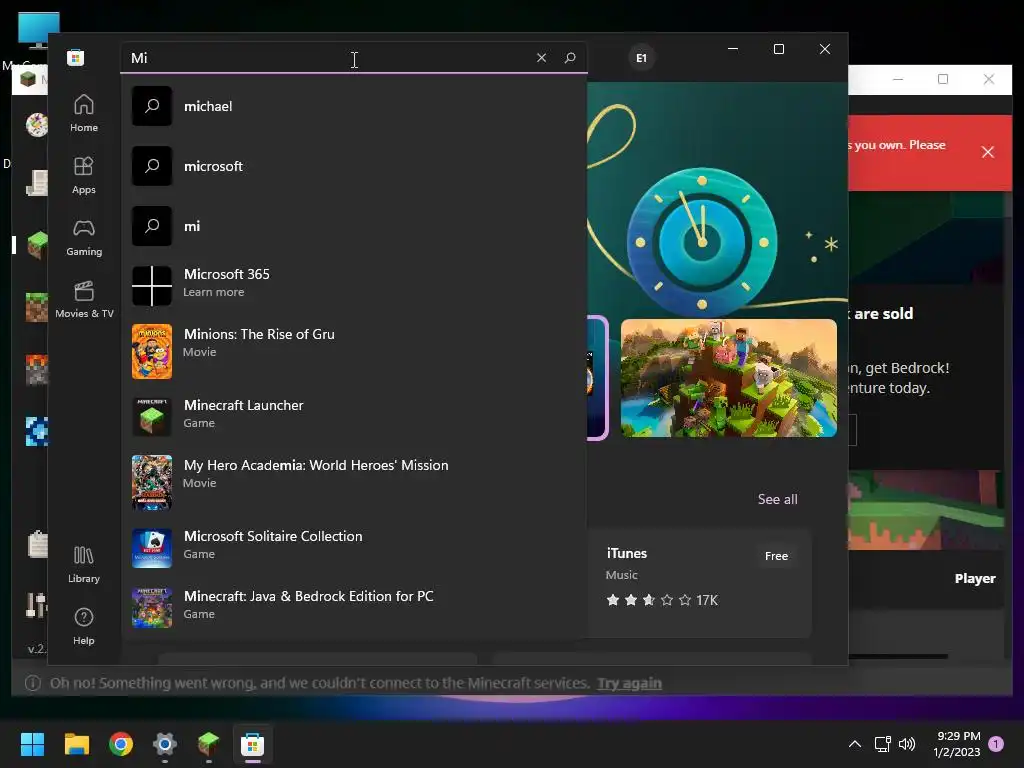Image resolution: width=1024 pixels, height=768 pixels.
Task: Clear the search box text
Action: click(541, 57)
